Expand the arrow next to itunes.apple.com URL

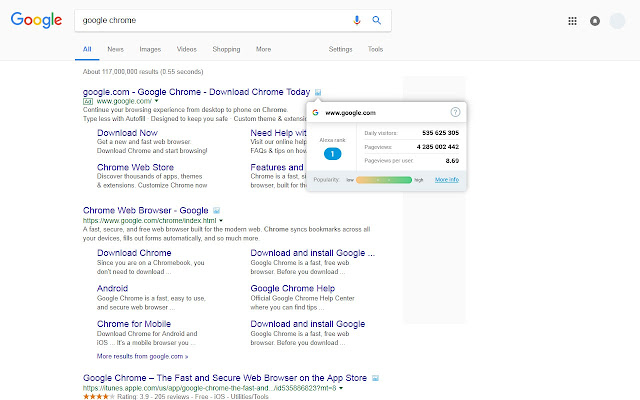point(341,388)
